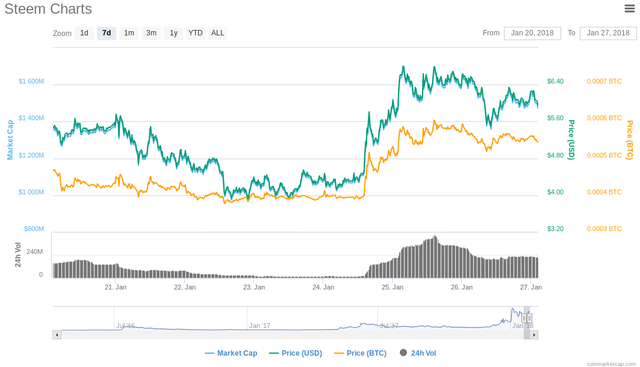This screenshot has height=367, width=640.
Task: Click the 24. Jan x-axis label
Action: click(323, 287)
